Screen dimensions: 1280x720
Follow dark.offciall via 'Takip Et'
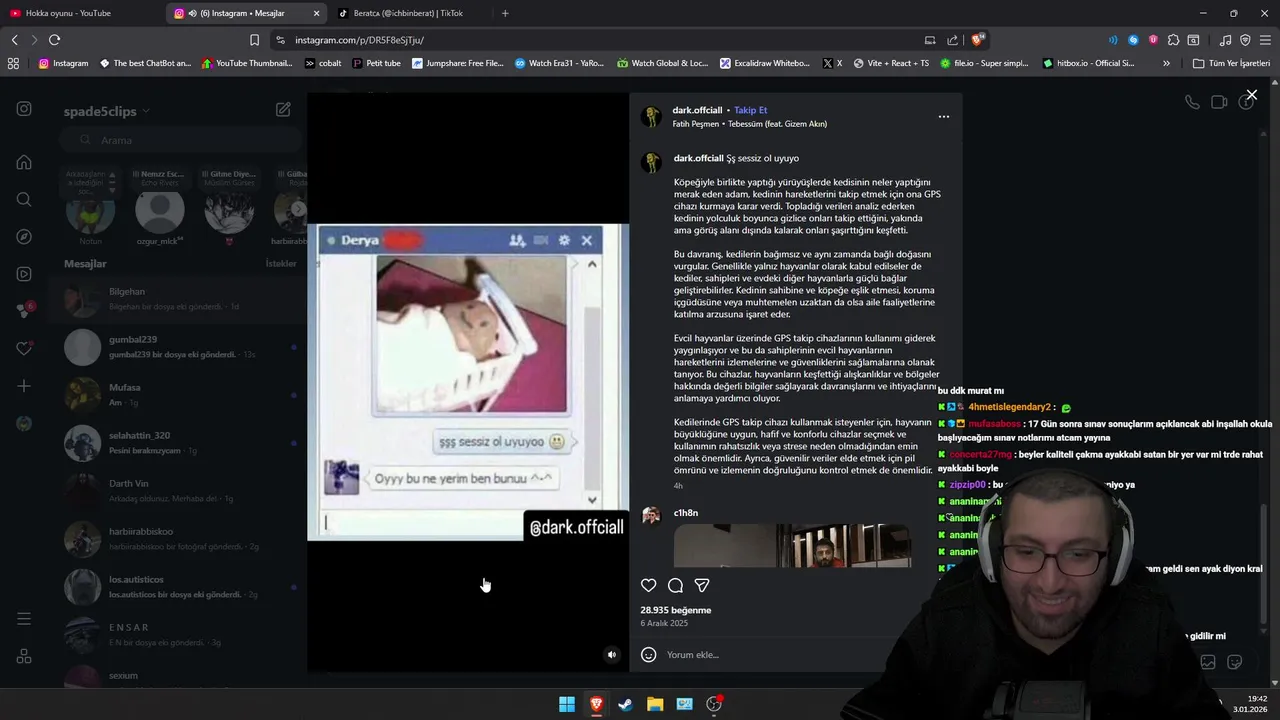click(x=751, y=110)
